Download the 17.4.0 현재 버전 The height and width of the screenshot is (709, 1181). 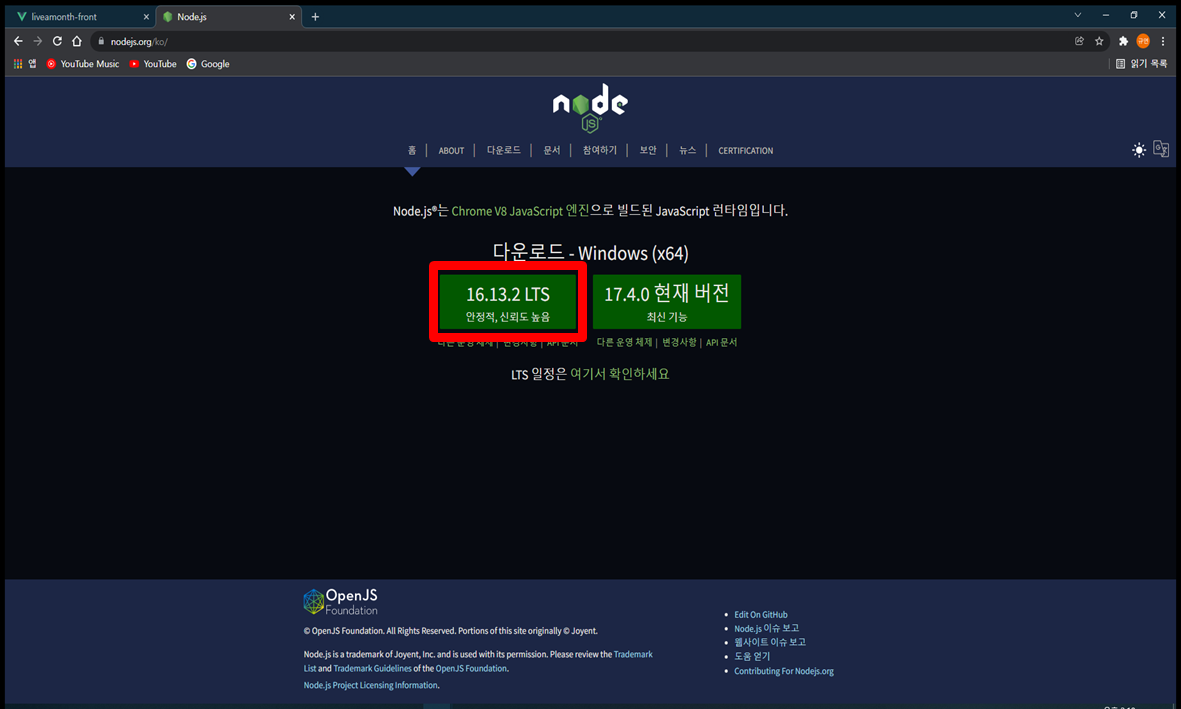point(667,301)
